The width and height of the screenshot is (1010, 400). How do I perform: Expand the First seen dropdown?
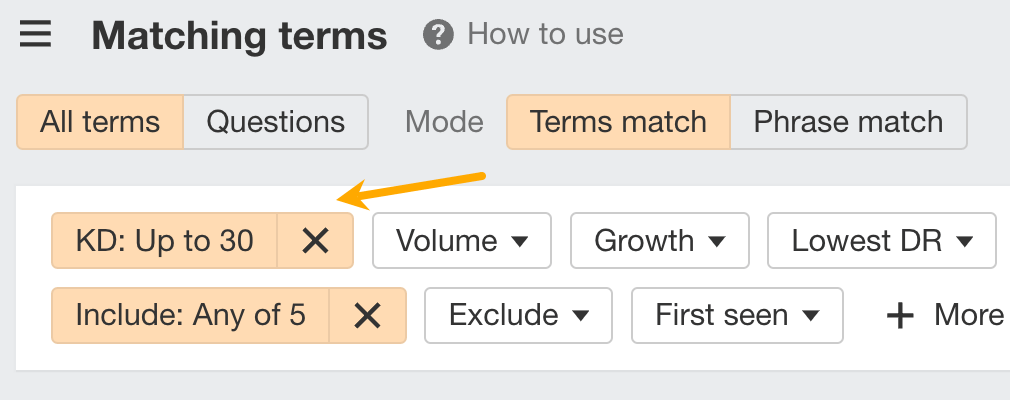pos(737,316)
